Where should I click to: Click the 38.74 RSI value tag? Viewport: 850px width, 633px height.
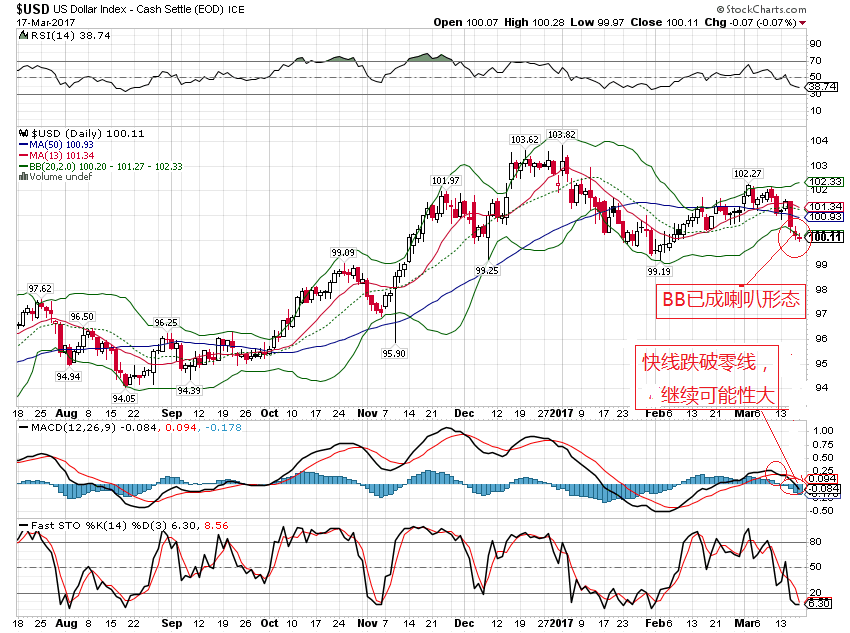pos(822,87)
